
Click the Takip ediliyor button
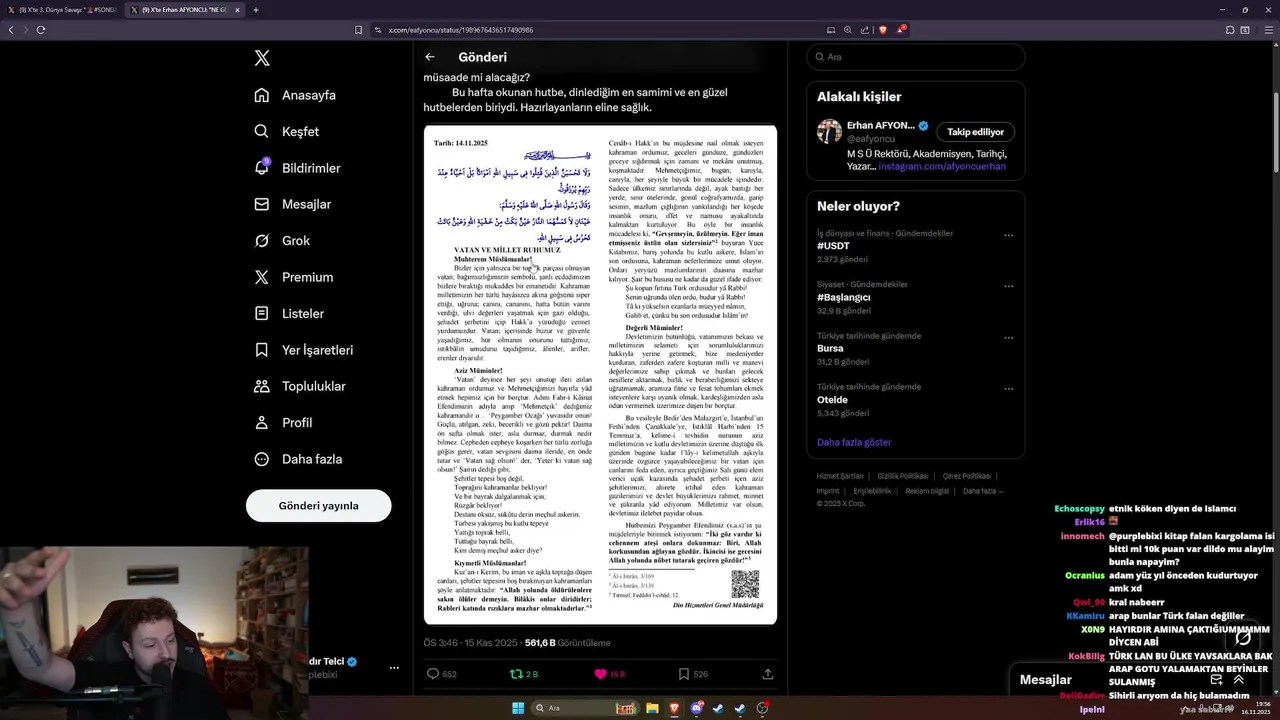pyautogui.click(x=975, y=132)
